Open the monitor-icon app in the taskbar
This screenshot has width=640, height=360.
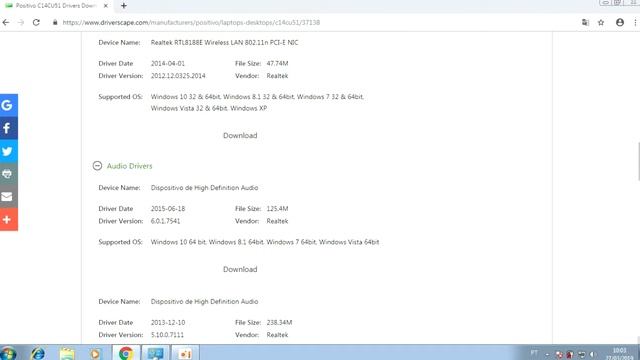tap(155, 353)
